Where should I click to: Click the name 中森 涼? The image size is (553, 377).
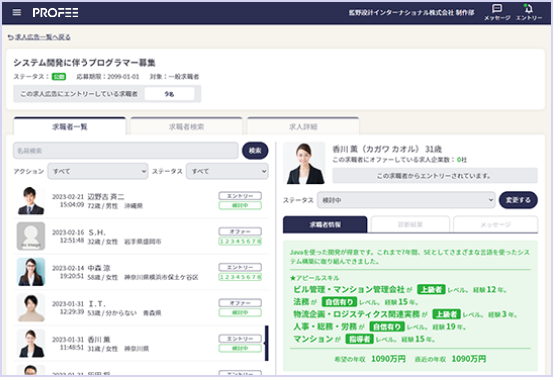coord(99,268)
